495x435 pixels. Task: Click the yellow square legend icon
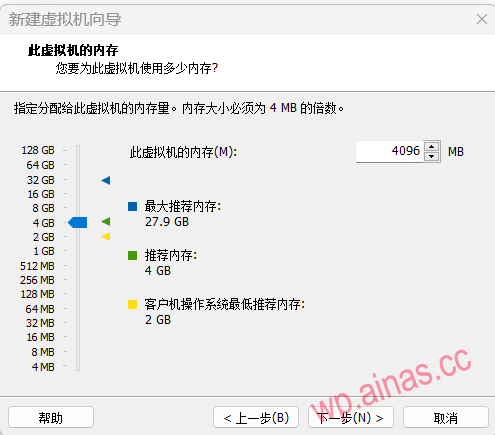coord(132,304)
